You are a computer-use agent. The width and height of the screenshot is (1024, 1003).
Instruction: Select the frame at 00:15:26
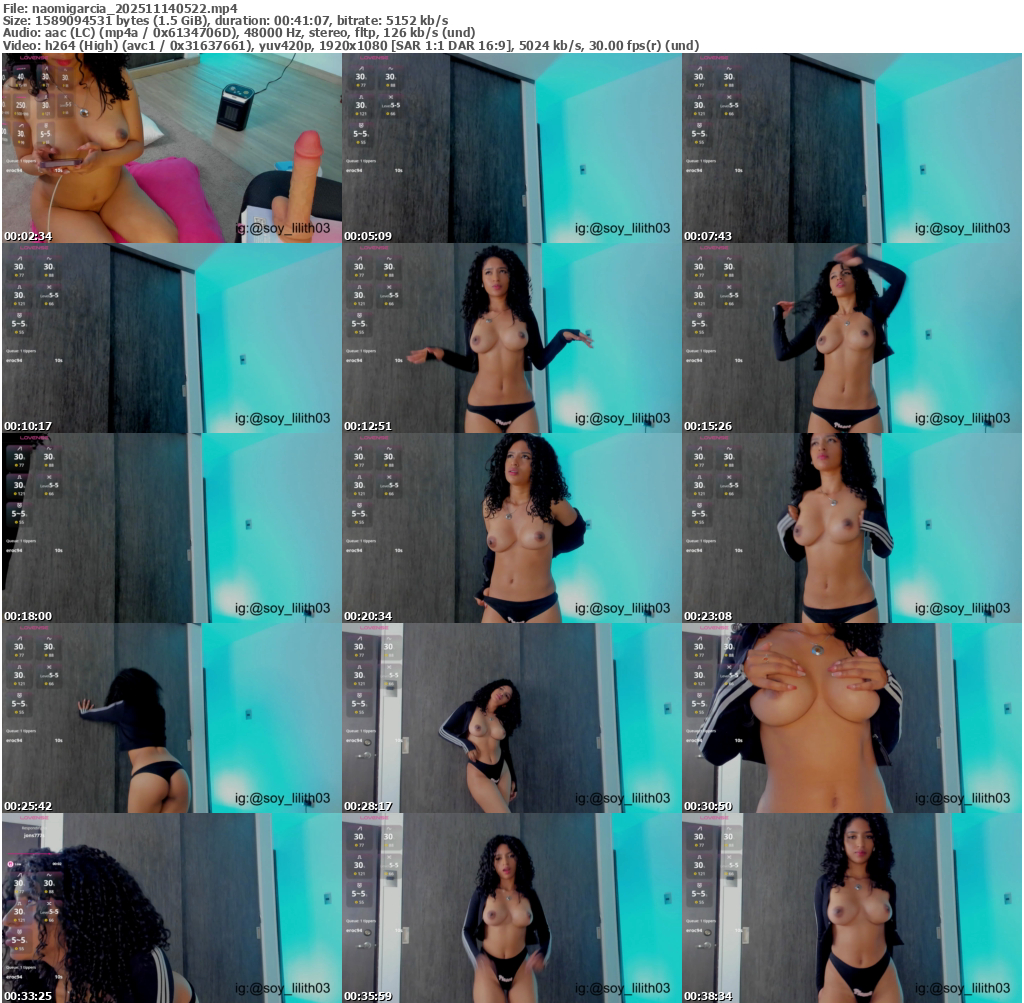[852, 338]
